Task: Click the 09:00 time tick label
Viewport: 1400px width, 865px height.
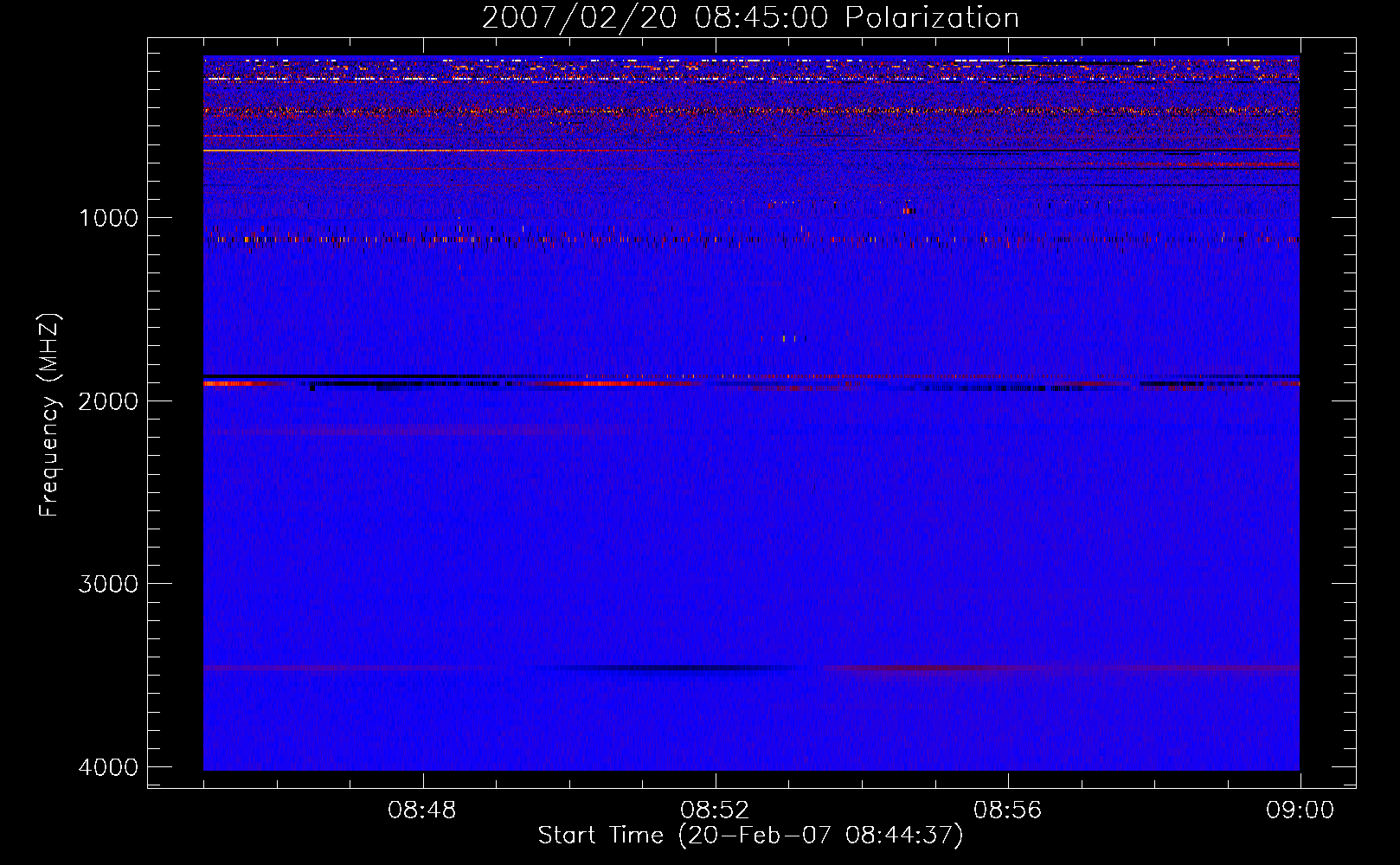Action: pyautogui.click(x=1300, y=811)
